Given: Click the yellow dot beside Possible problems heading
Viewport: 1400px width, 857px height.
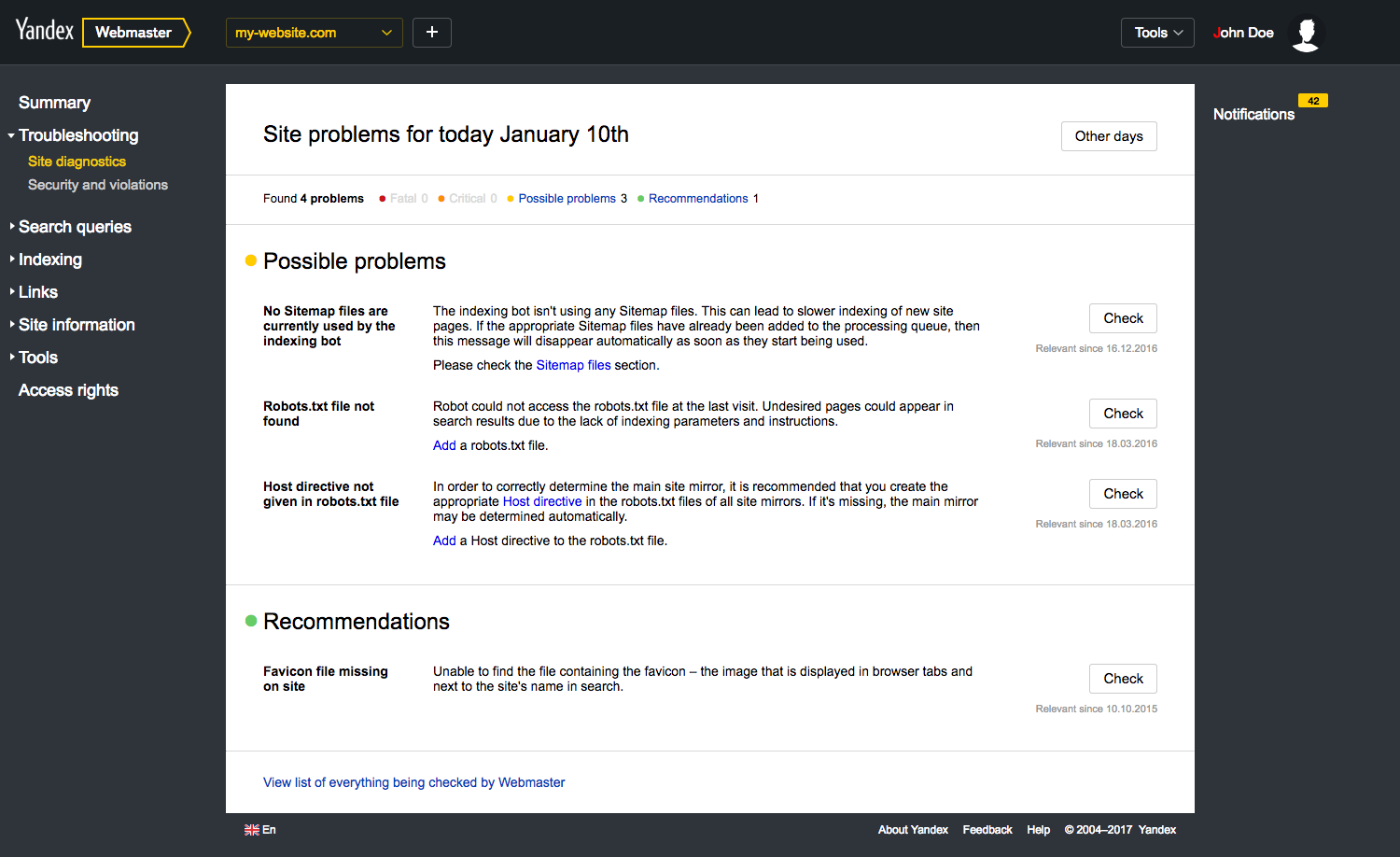Looking at the screenshot, I should [x=248, y=260].
